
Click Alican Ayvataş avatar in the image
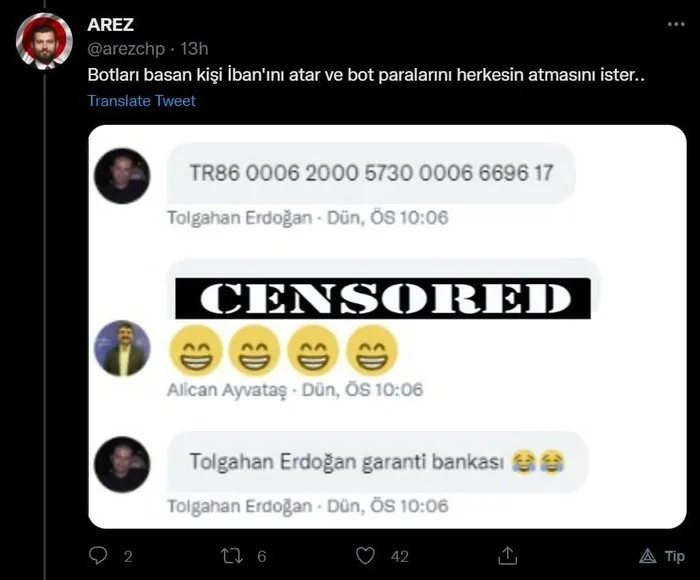(122, 348)
